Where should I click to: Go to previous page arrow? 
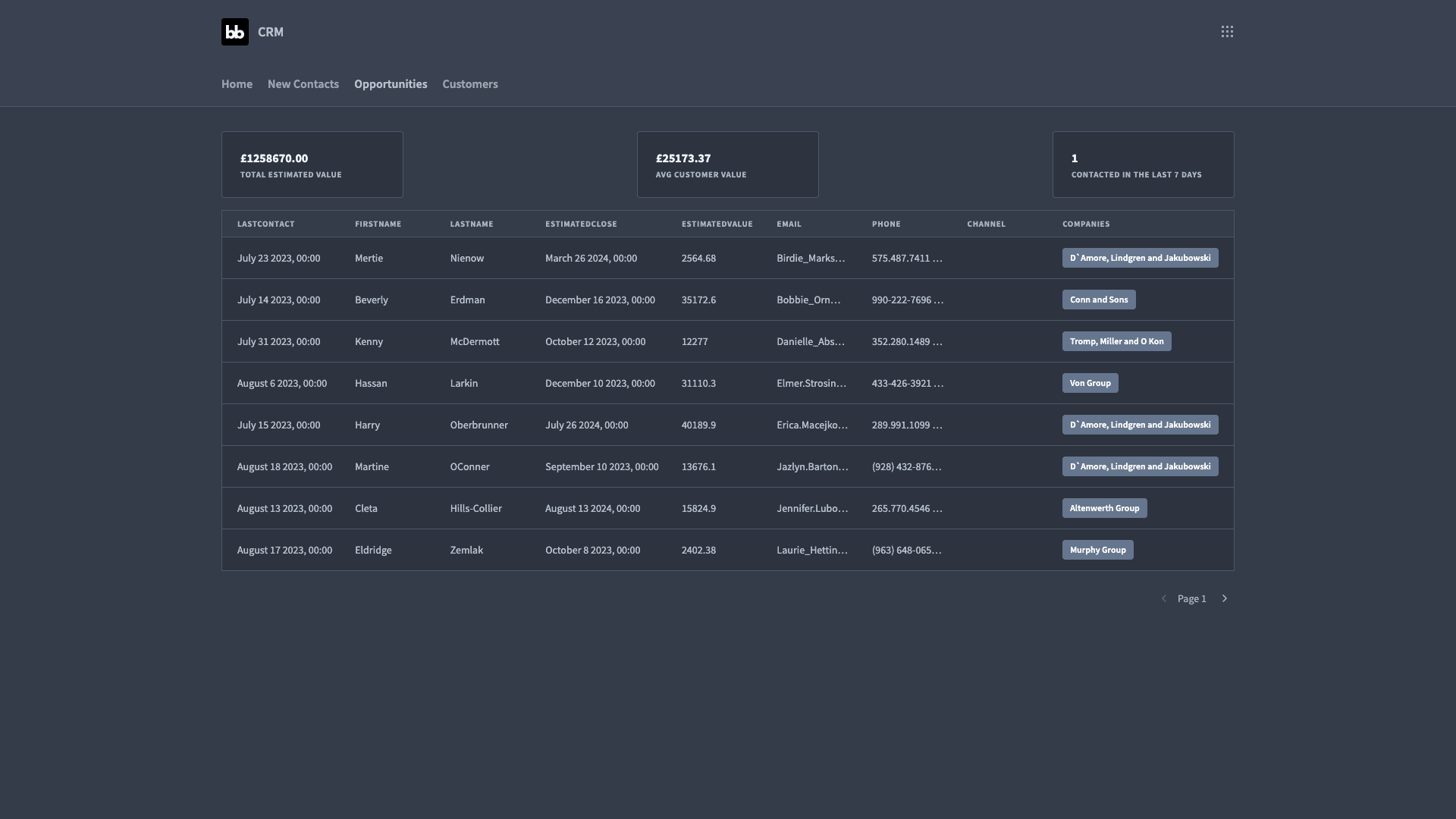tap(1164, 598)
